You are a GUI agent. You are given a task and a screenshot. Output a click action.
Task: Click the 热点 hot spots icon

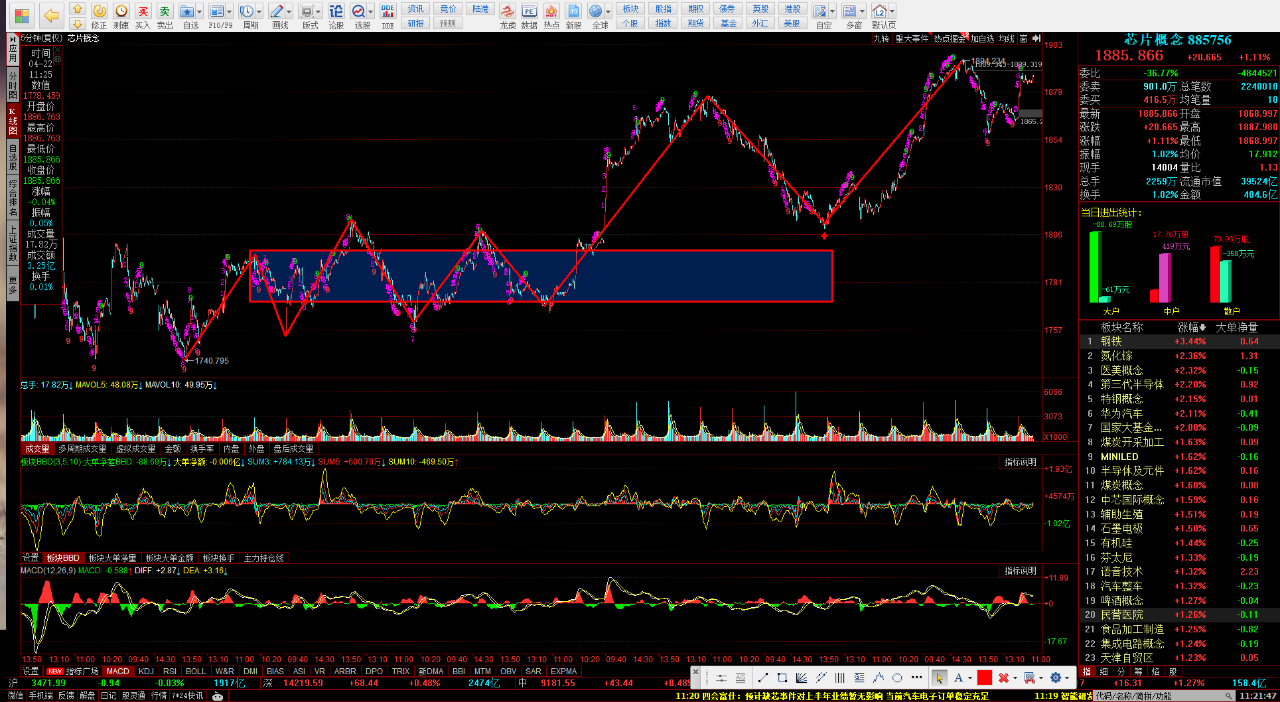tap(551, 14)
